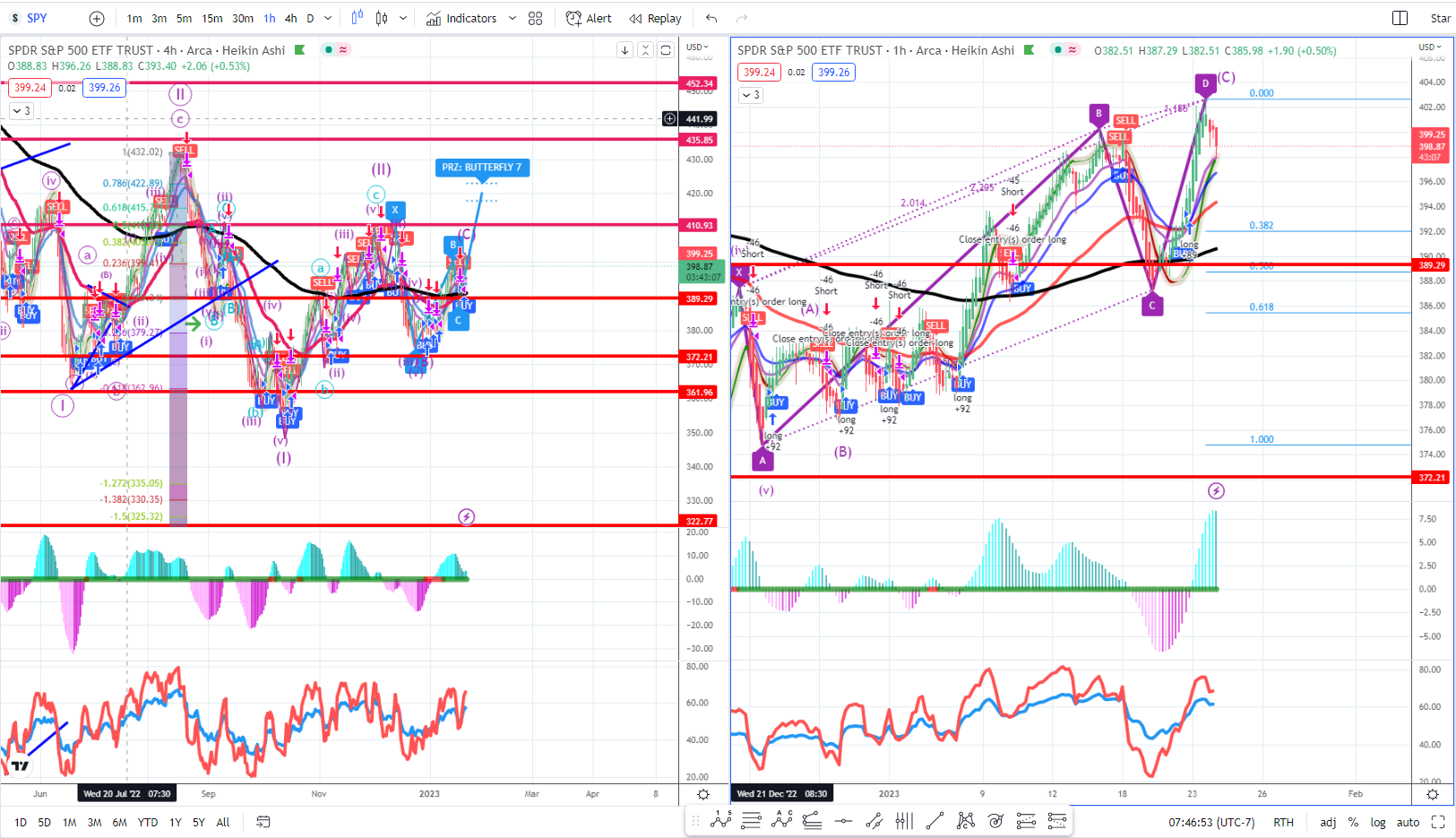This screenshot has width=1456, height=838.
Task: Click the 399.26 buy button on 4h chart
Action: pos(105,88)
